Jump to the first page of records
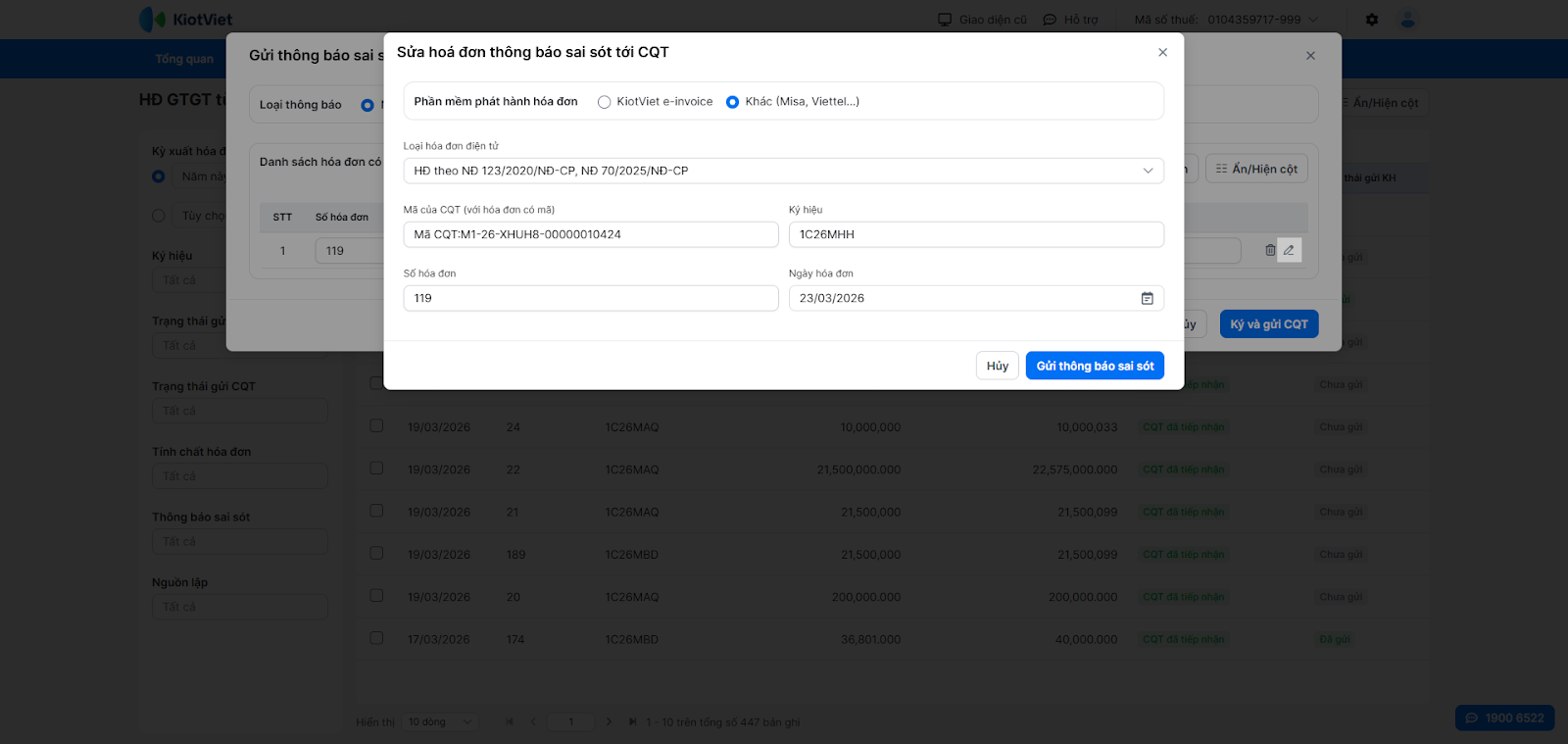Viewport: 1568px width, 744px height. point(510,721)
